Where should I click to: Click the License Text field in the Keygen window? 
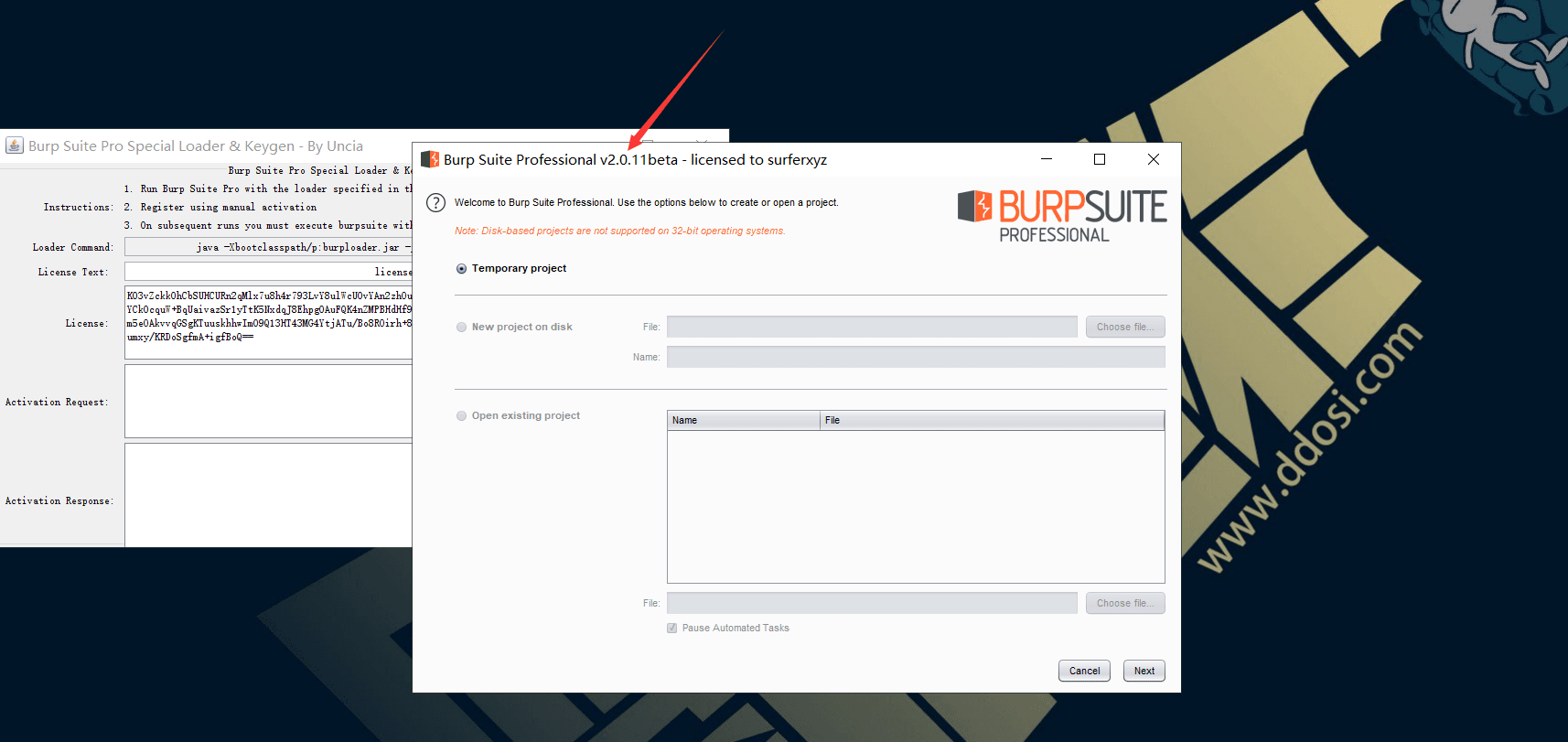(x=268, y=272)
